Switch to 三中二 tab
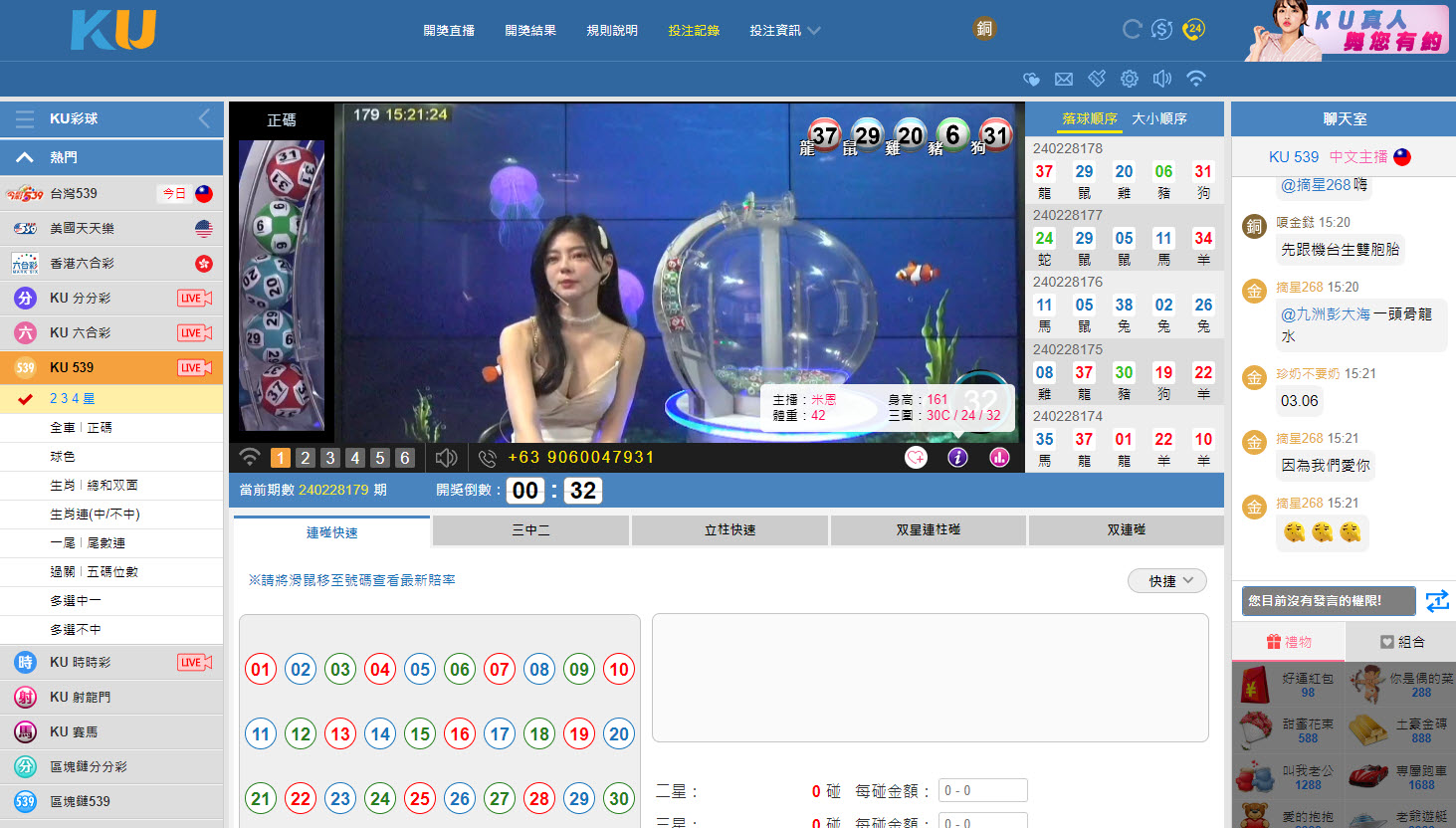This screenshot has height=828, width=1456. [530, 530]
